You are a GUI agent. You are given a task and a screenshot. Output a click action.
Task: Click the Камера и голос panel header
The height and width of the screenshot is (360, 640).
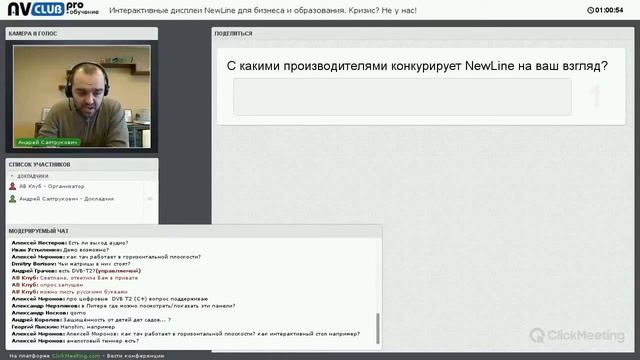coord(82,33)
